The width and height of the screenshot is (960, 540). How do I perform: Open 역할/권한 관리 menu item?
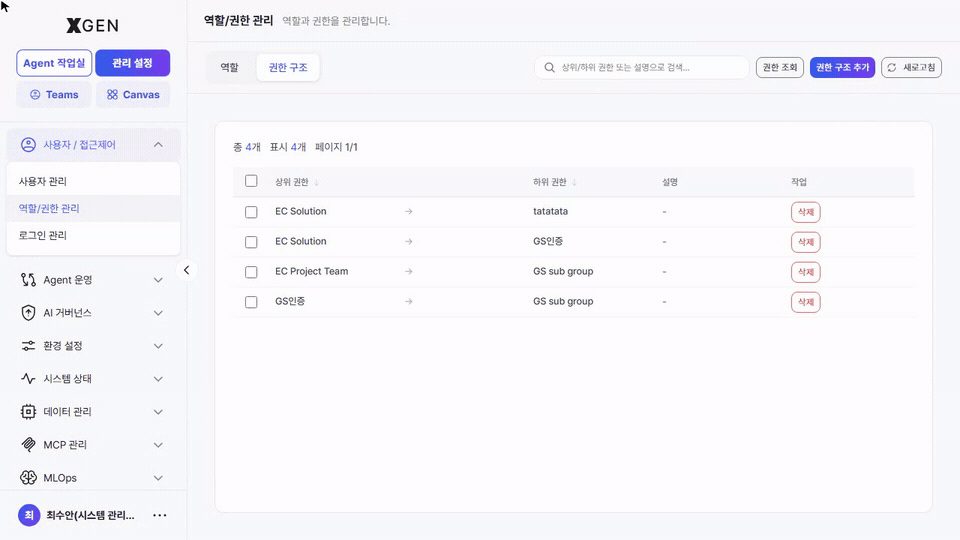[x=93, y=208]
